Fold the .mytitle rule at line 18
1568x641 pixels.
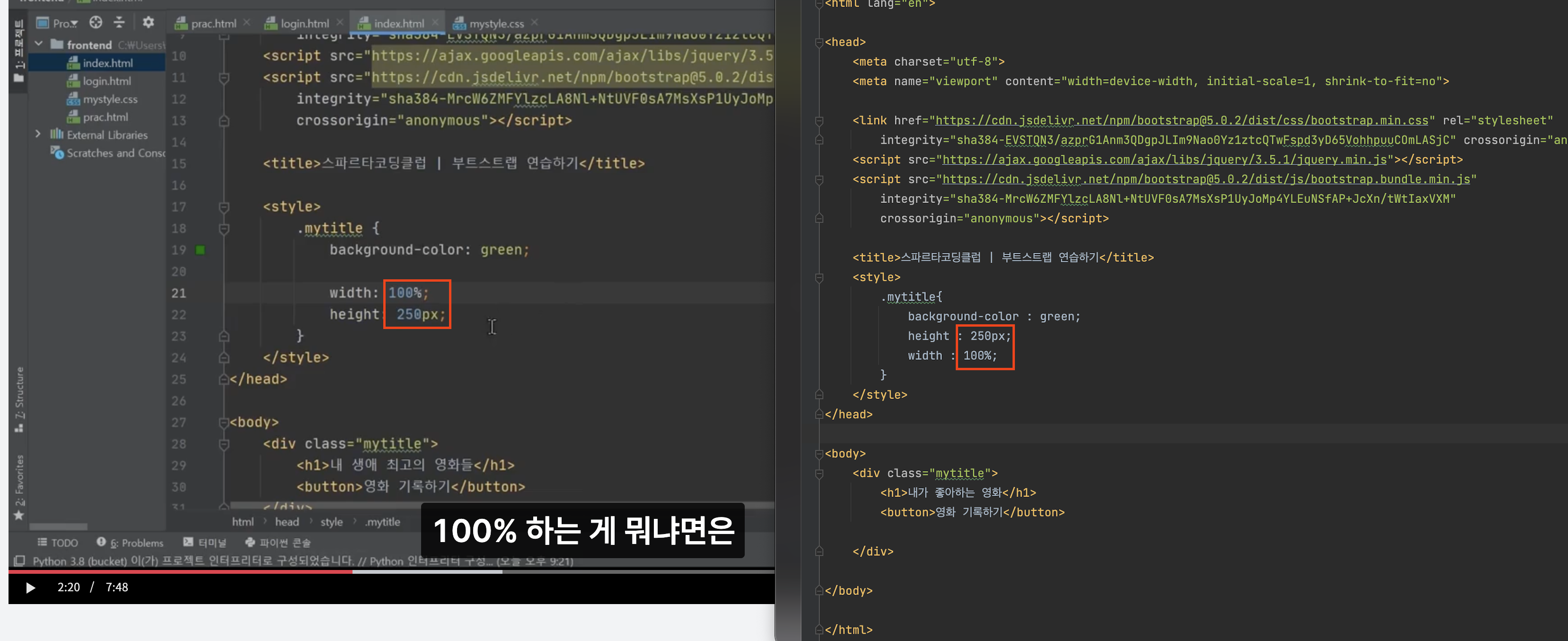[224, 229]
